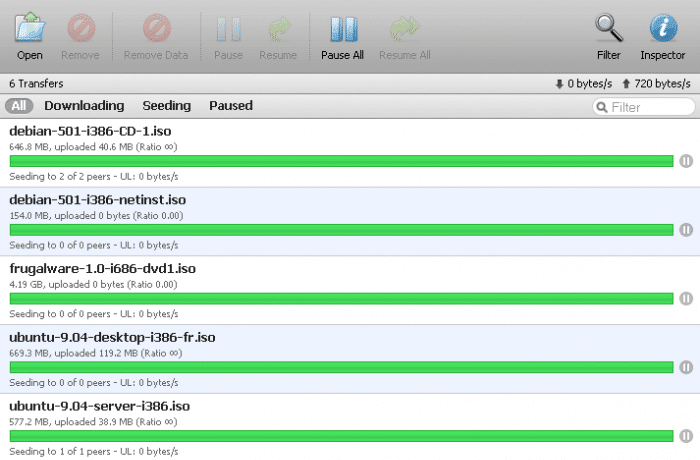The height and width of the screenshot is (460, 700).
Task: Click the Remove Data toolbar icon
Action: click(156, 28)
